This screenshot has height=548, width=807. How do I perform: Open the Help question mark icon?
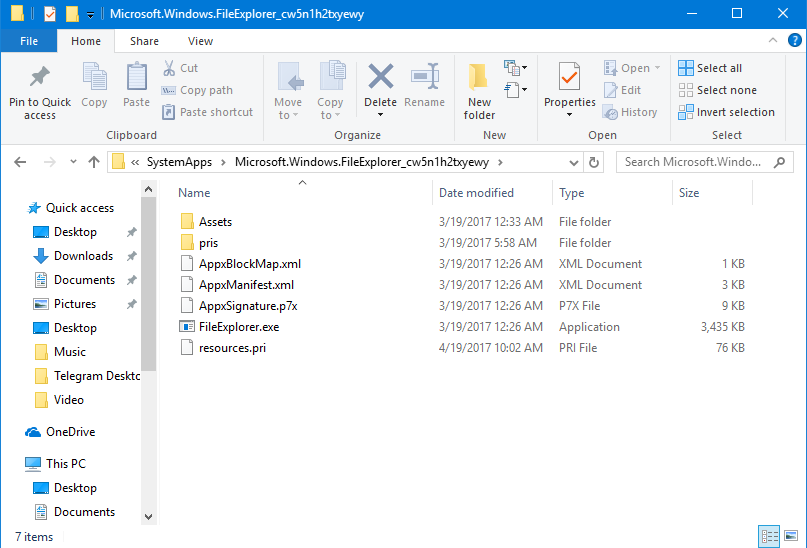tap(795, 40)
